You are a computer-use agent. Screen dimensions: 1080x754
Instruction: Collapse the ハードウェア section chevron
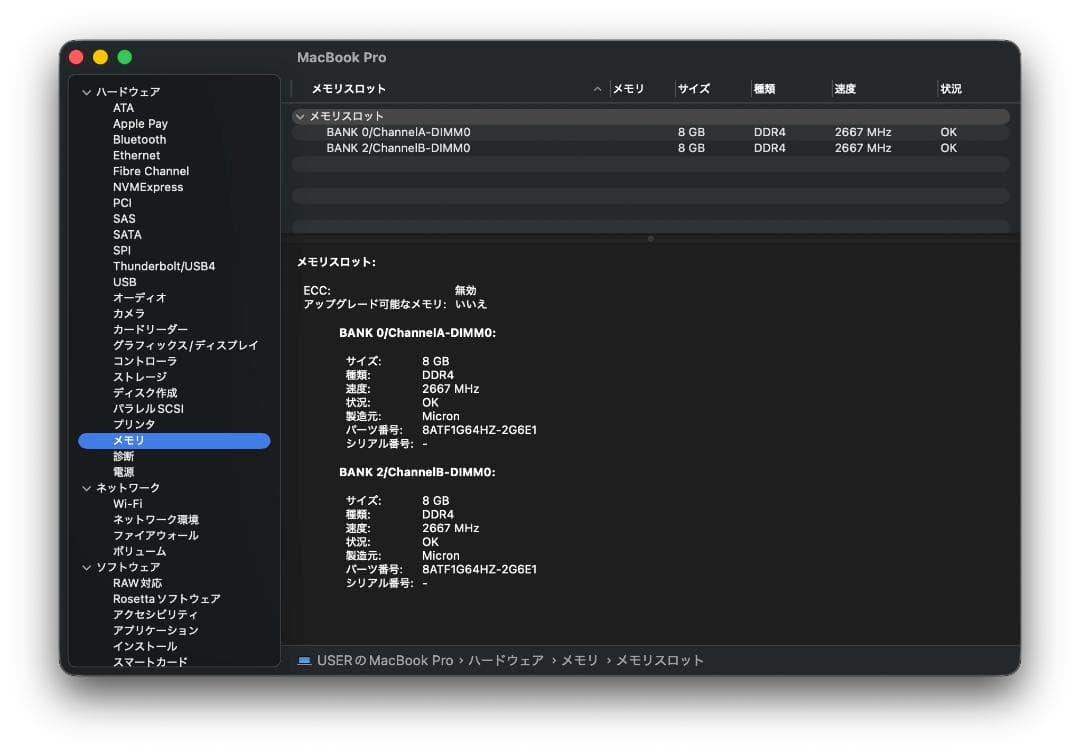click(x=86, y=92)
